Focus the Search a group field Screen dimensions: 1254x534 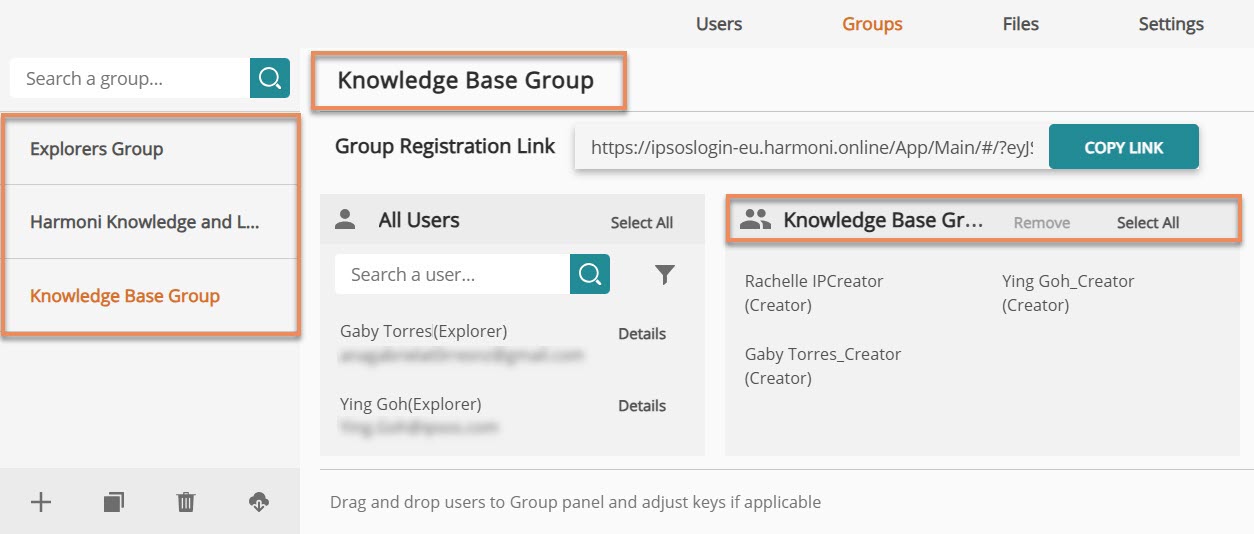(x=130, y=78)
